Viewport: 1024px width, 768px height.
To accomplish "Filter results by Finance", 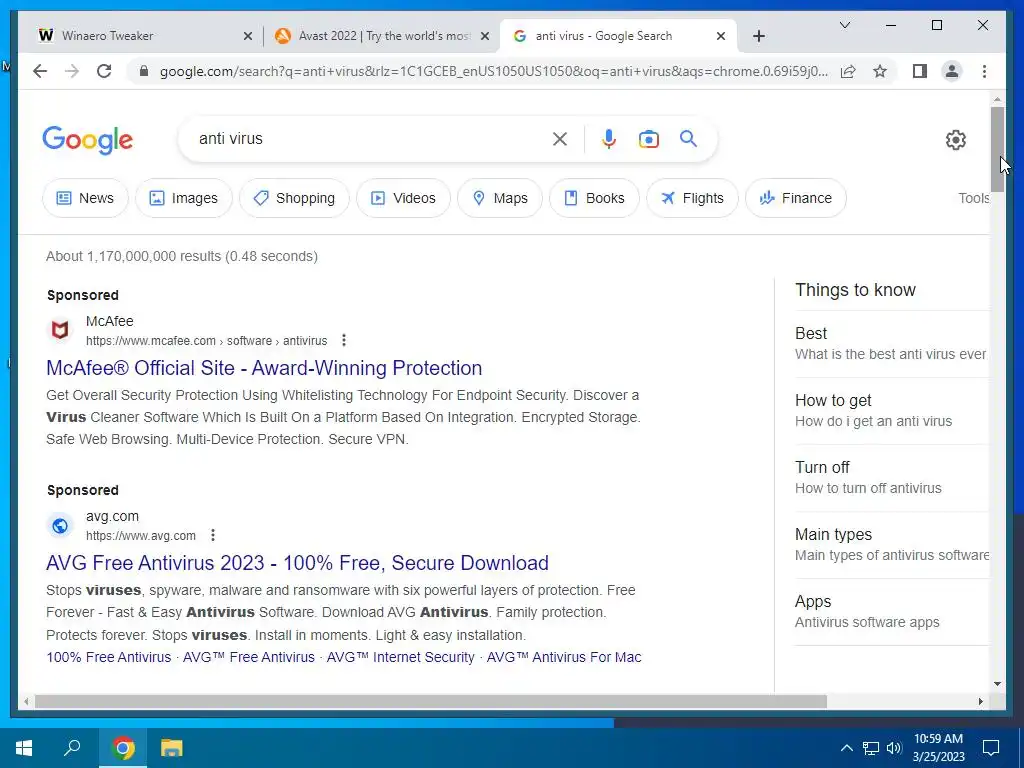I will (795, 198).
